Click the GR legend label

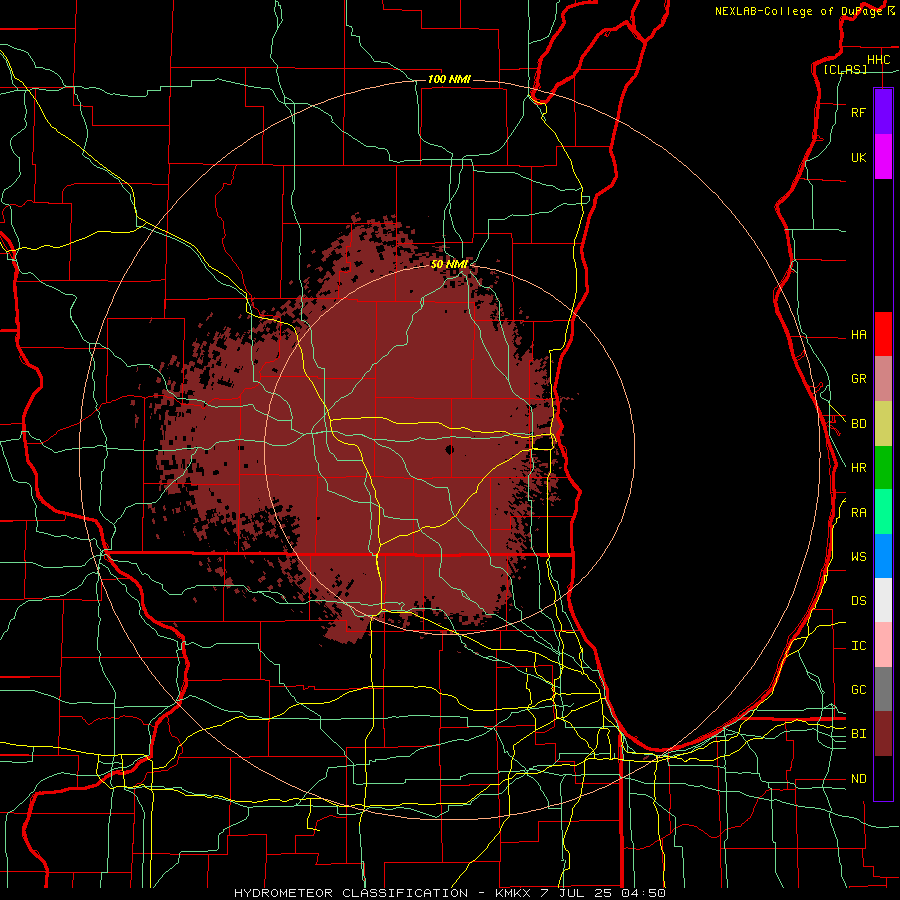click(858, 379)
